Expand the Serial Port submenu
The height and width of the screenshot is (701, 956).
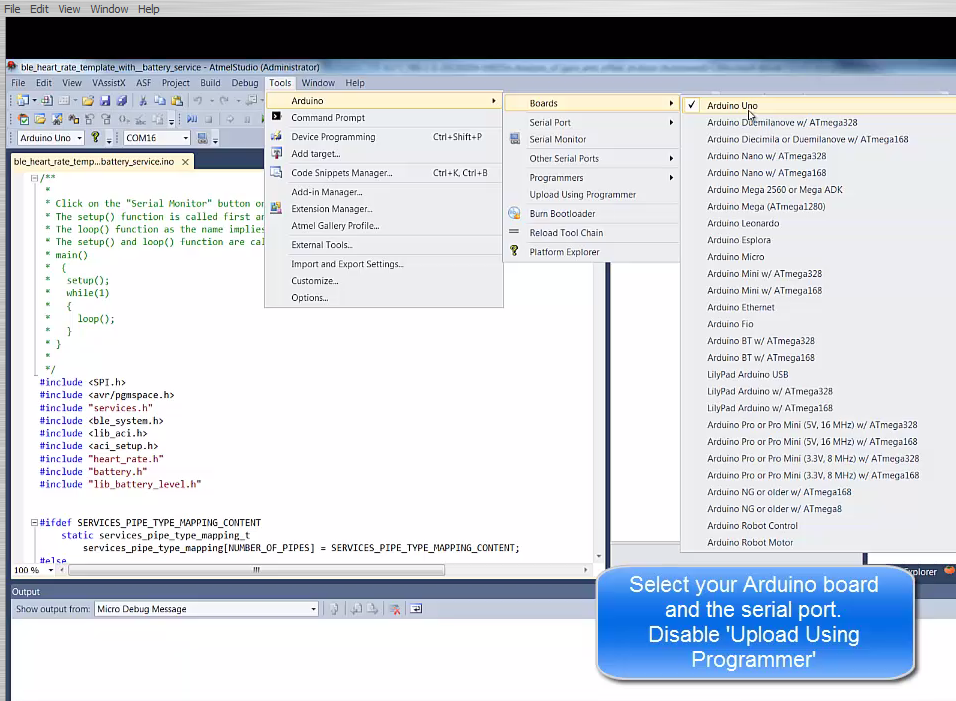[592, 123]
